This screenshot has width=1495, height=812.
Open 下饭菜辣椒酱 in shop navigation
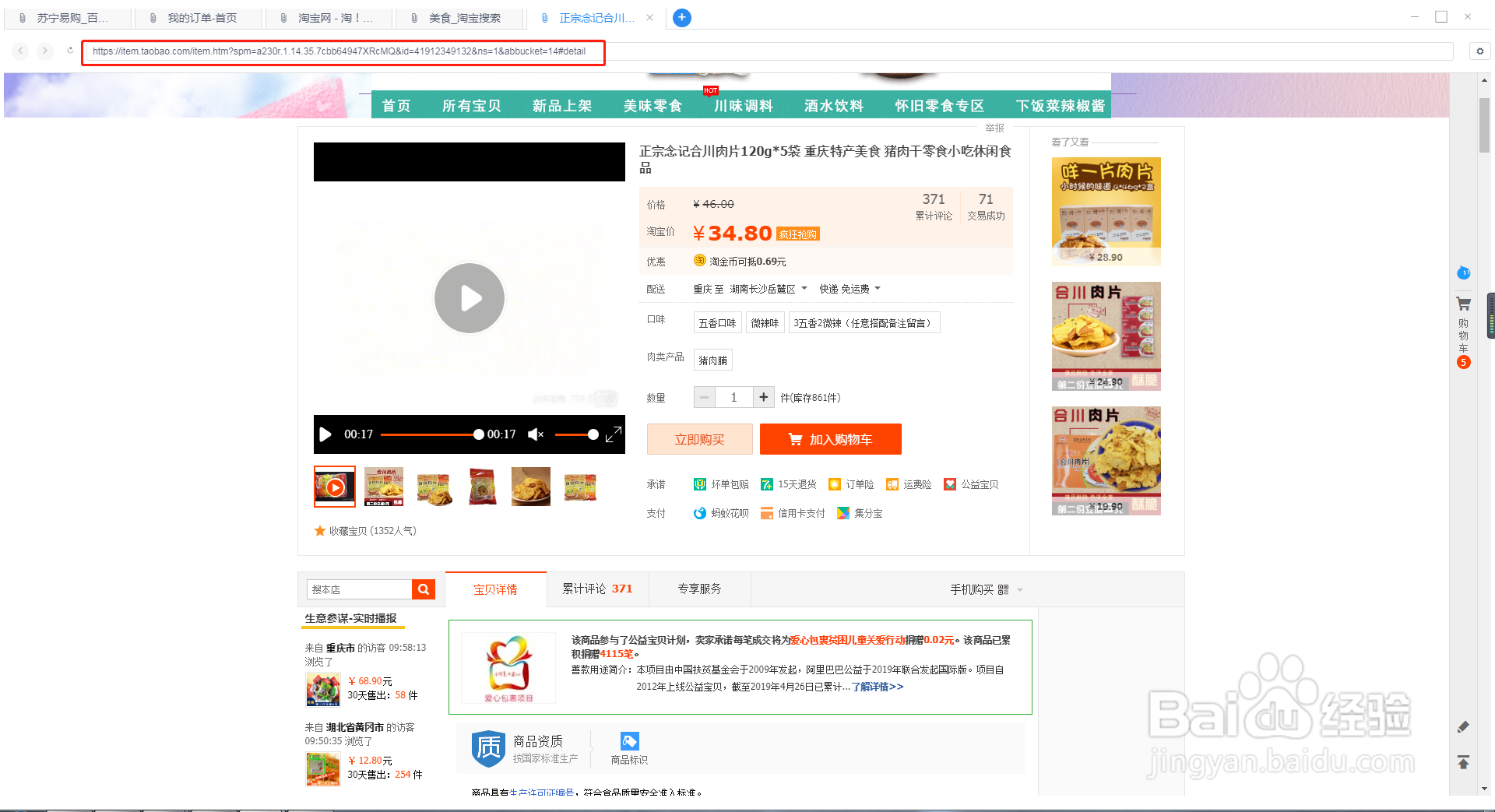(1061, 106)
